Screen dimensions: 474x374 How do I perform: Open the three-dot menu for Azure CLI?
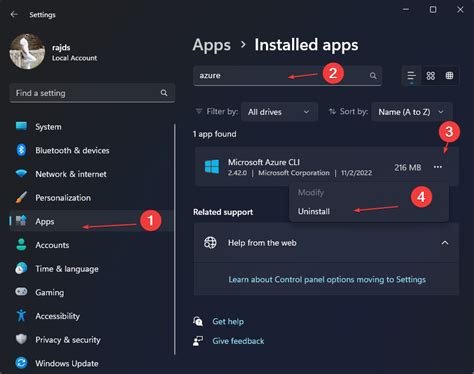pyautogui.click(x=438, y=167)
